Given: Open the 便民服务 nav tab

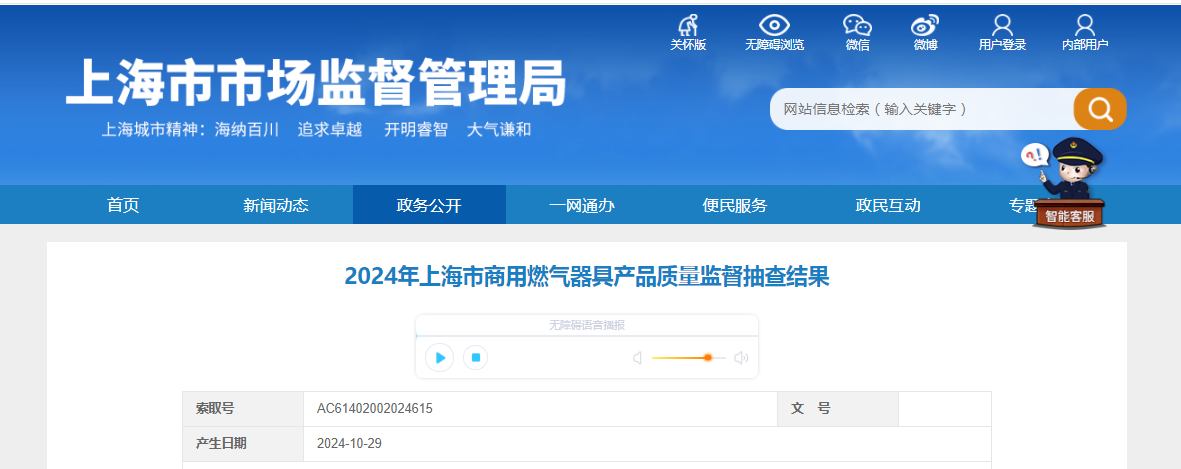Looking at the screenshot, I should [734, 205].
